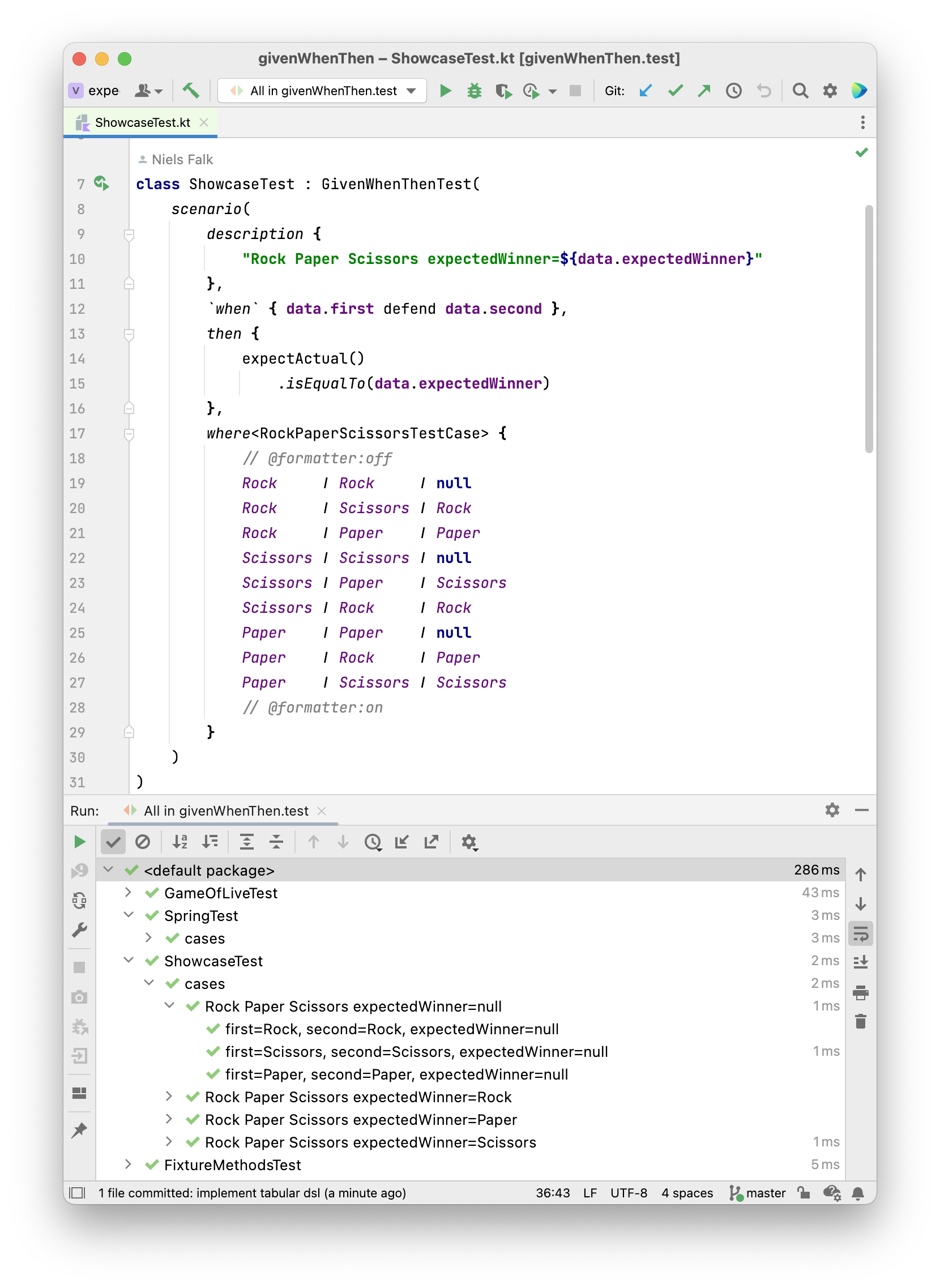Fold the description block at line 9
Image resolution: width=940 pixels, height=1288 pixels.
click(129, 234)
